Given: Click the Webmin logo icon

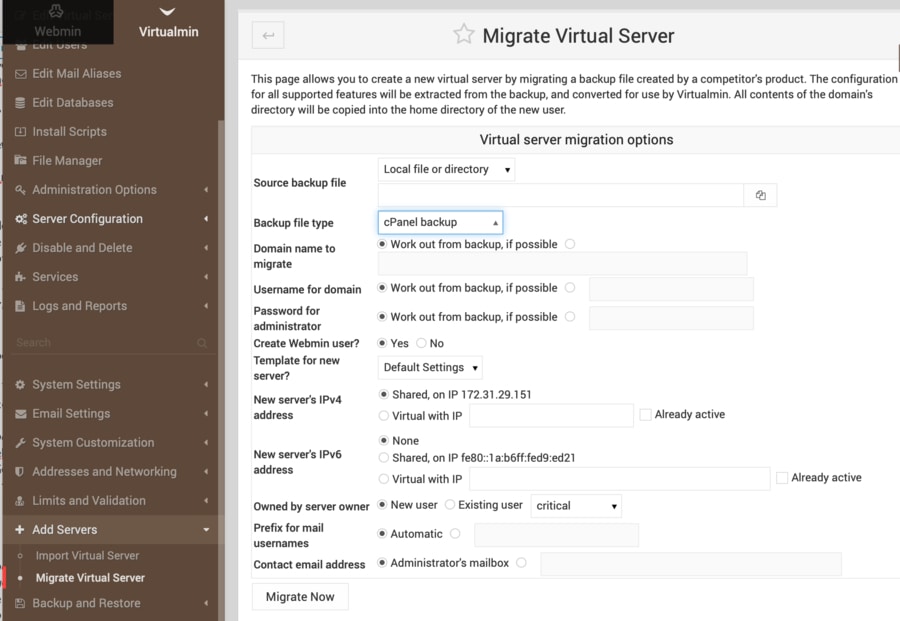Looking at the screenshot, I should [x=56, y=11].
